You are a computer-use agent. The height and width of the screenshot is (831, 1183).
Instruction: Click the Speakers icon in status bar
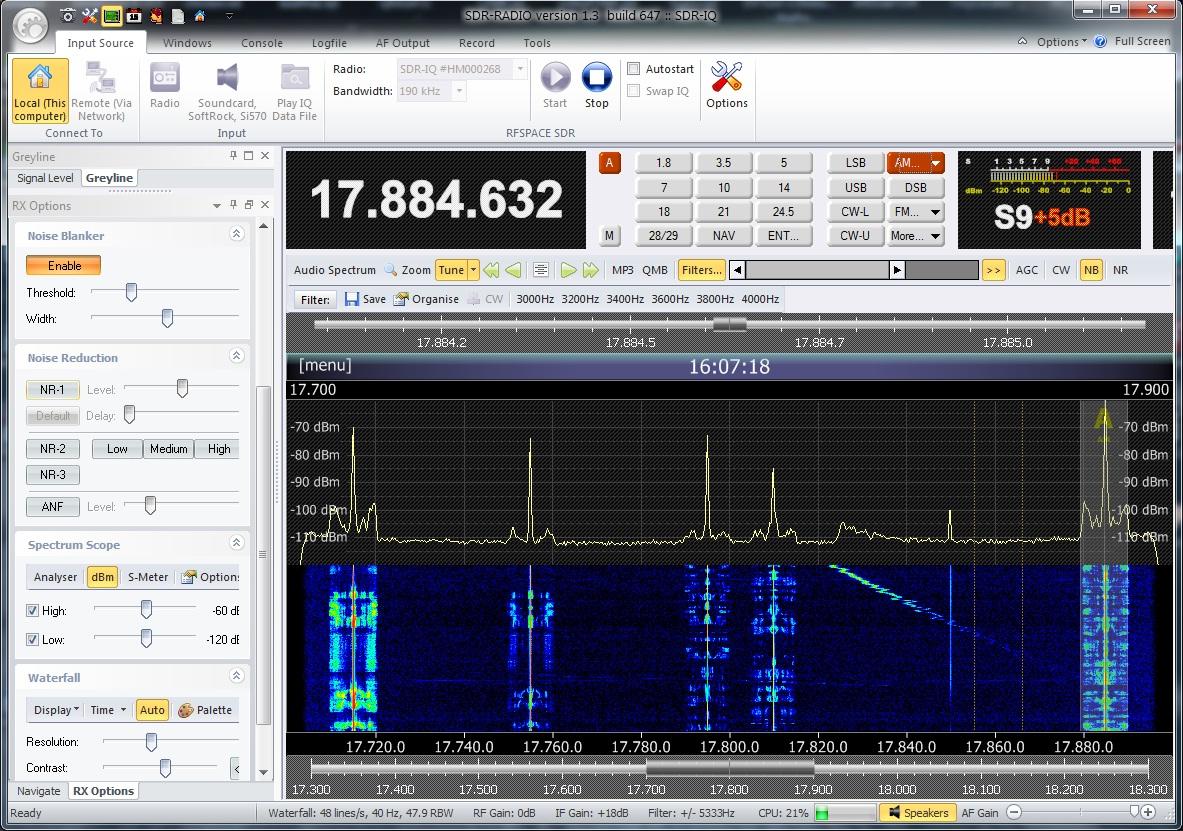coord(894,813)
